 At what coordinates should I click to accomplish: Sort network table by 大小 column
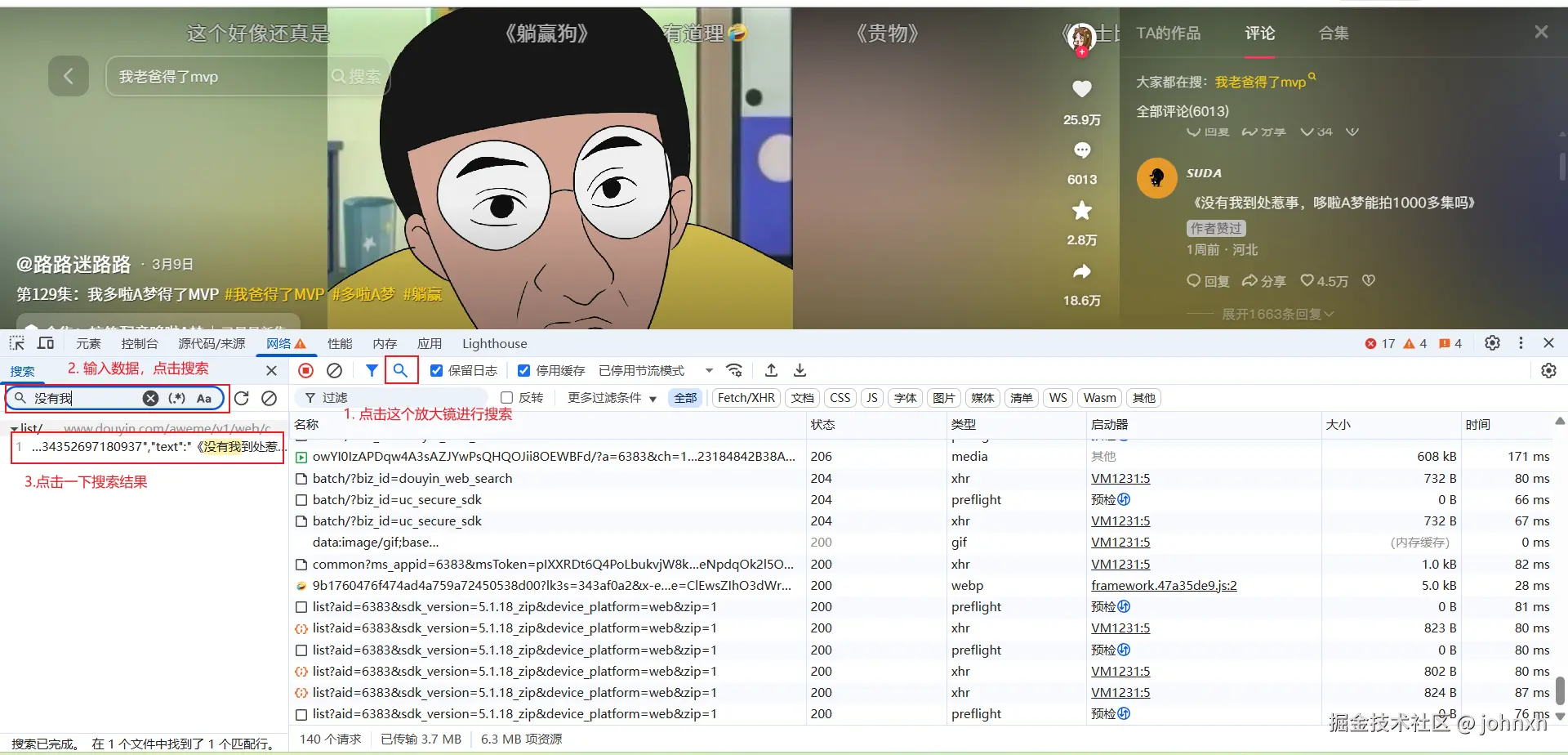click(x=1391, y=424)
